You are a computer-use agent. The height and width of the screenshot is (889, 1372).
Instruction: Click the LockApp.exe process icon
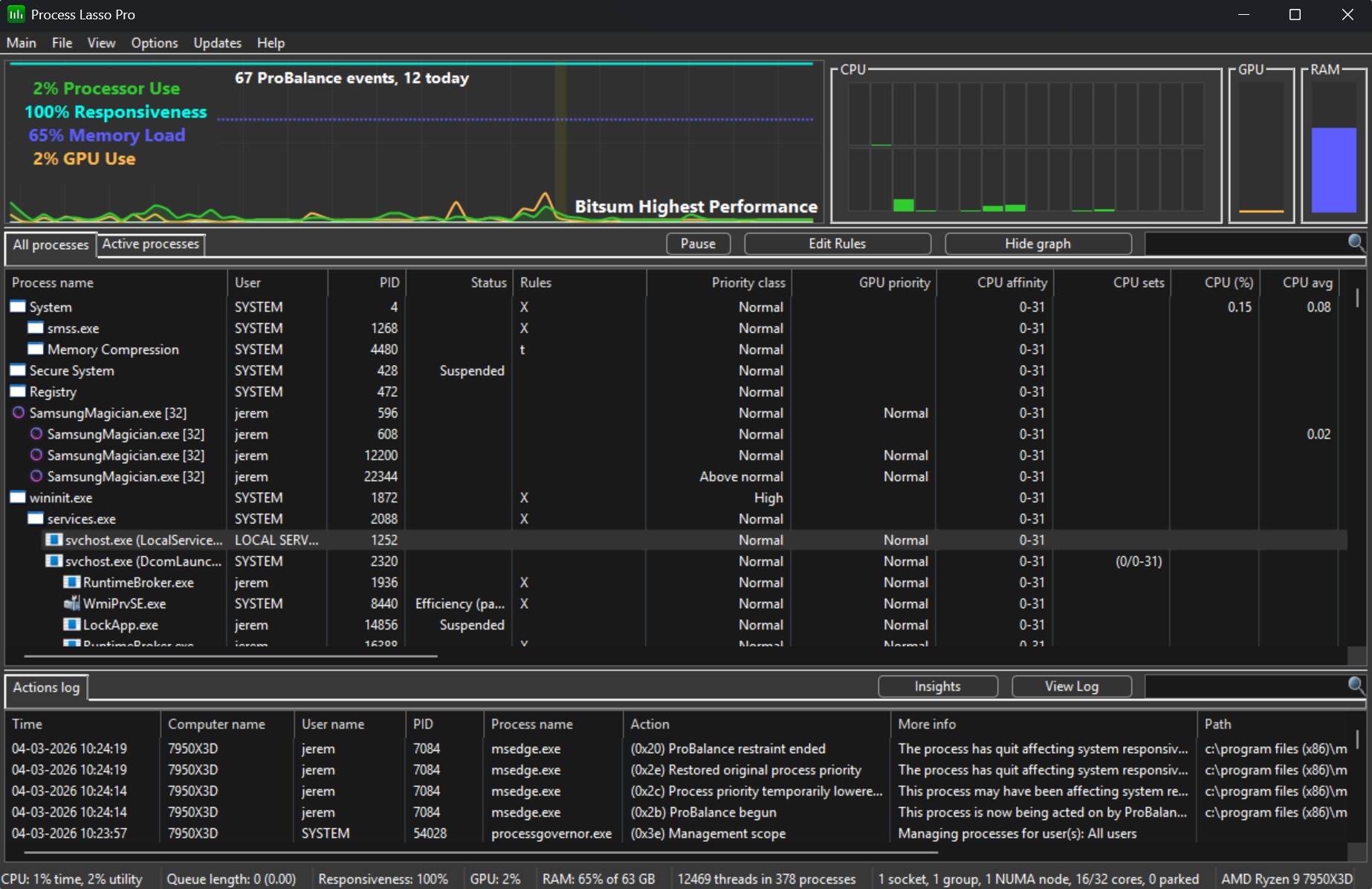72,624
